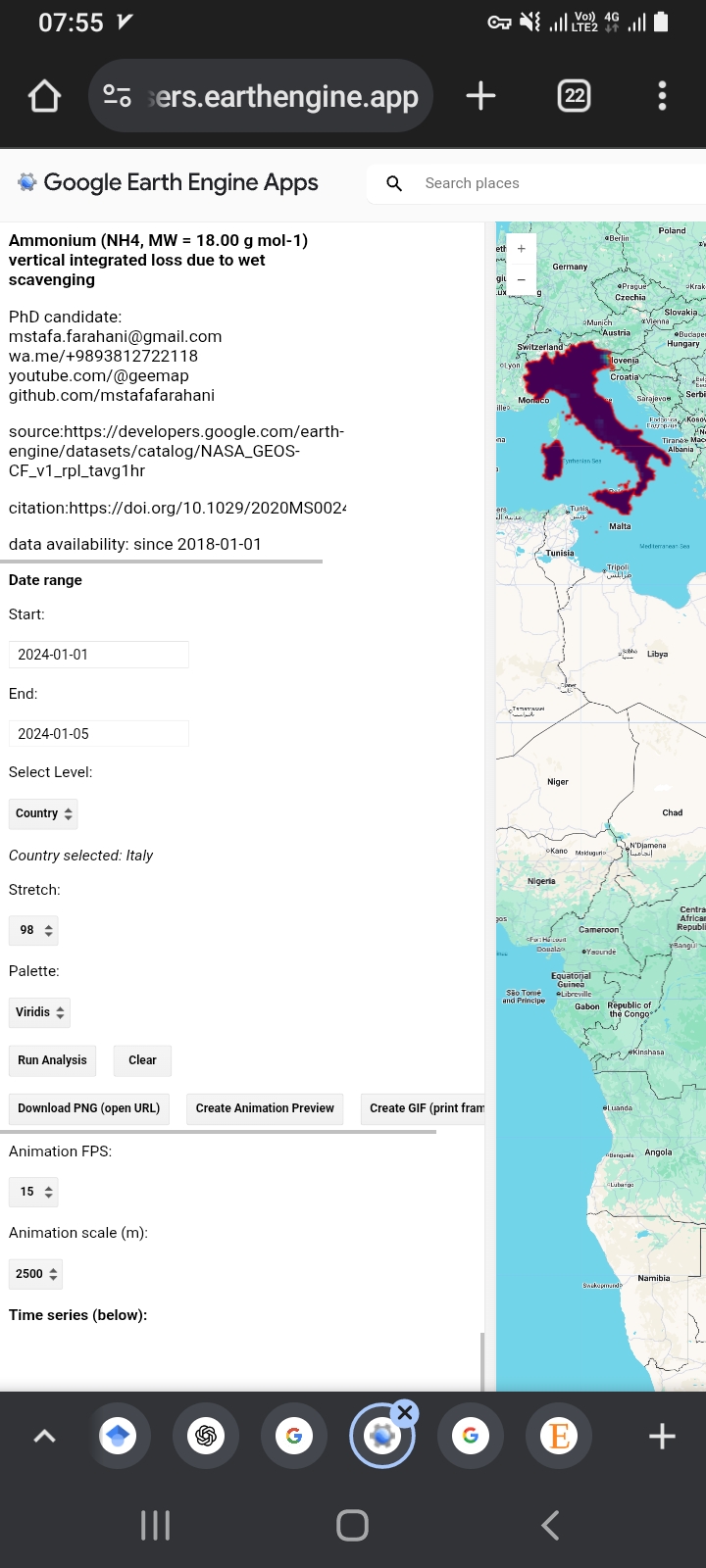Add a new tab from bottom strip
The height and width of the screenshot is (1568, 706).
coord(663,1437)
